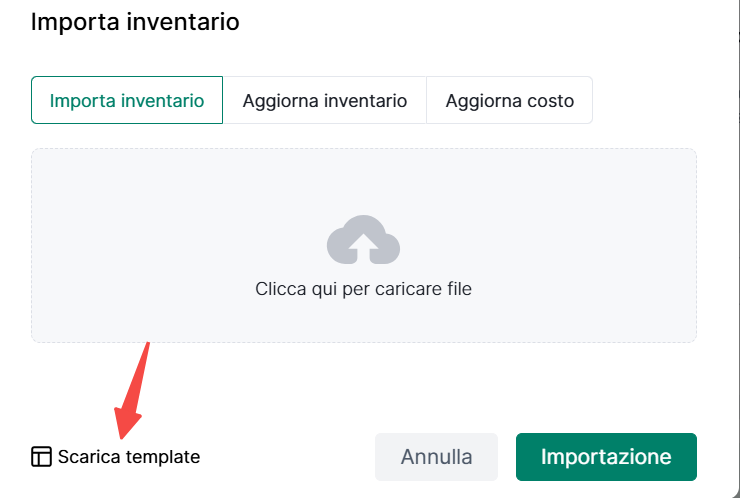
Task: Download template via Scarica template link
Action: click(x=129, y=457)
